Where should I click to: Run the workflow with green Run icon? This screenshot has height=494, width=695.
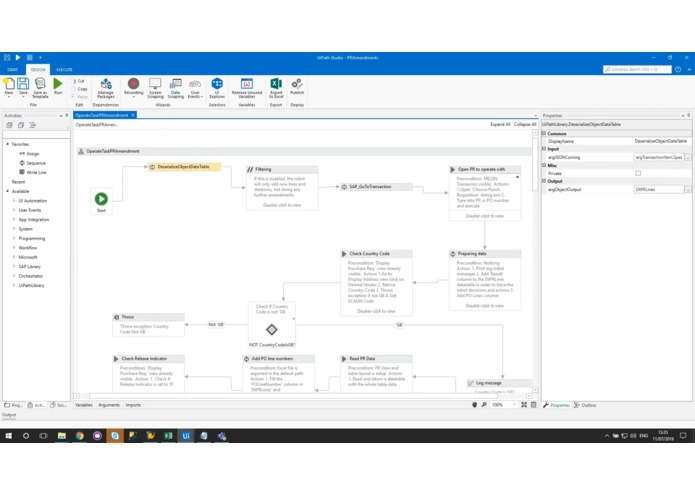(58, 86)
